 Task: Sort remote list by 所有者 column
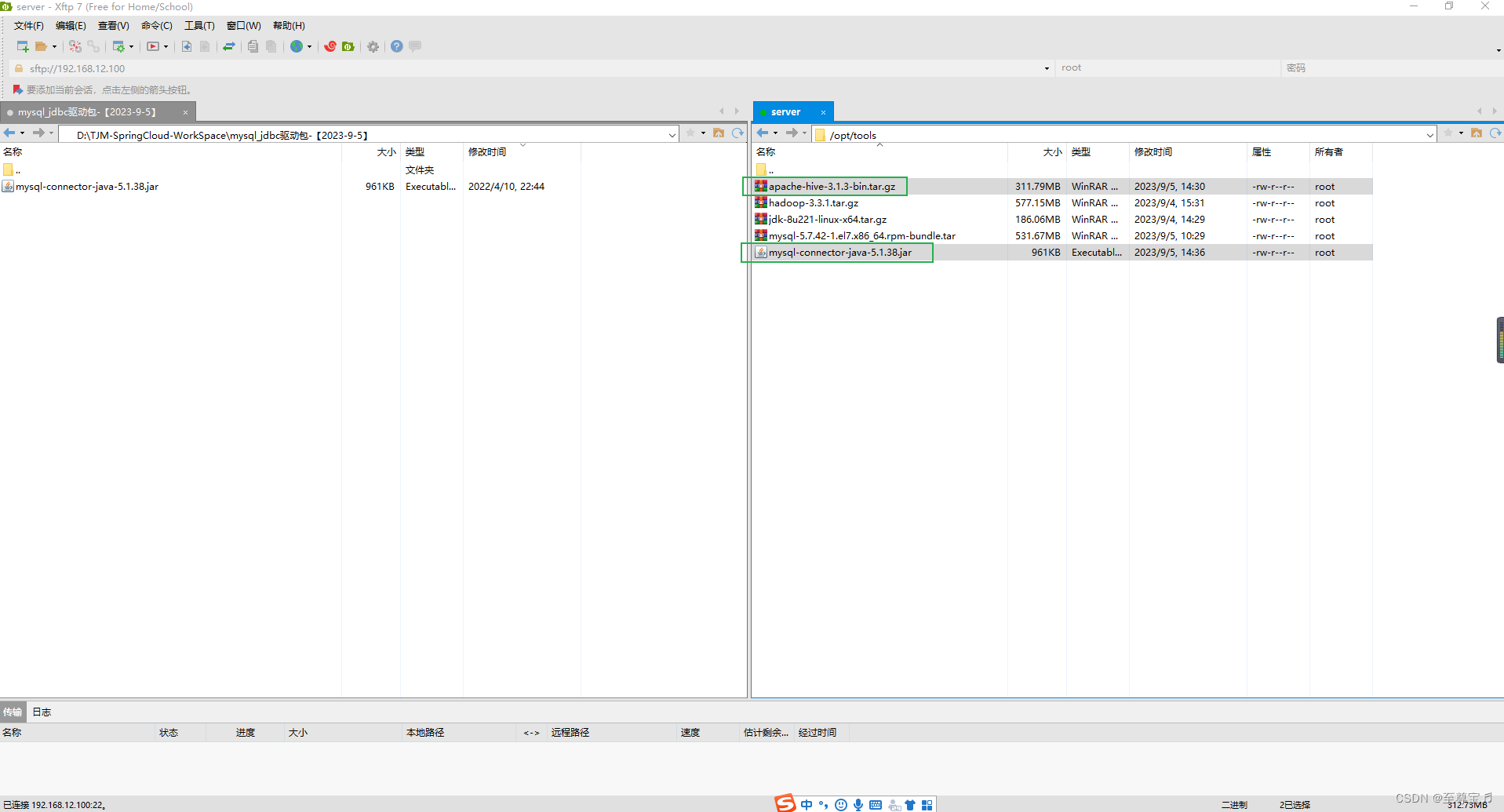[1329, 152]
